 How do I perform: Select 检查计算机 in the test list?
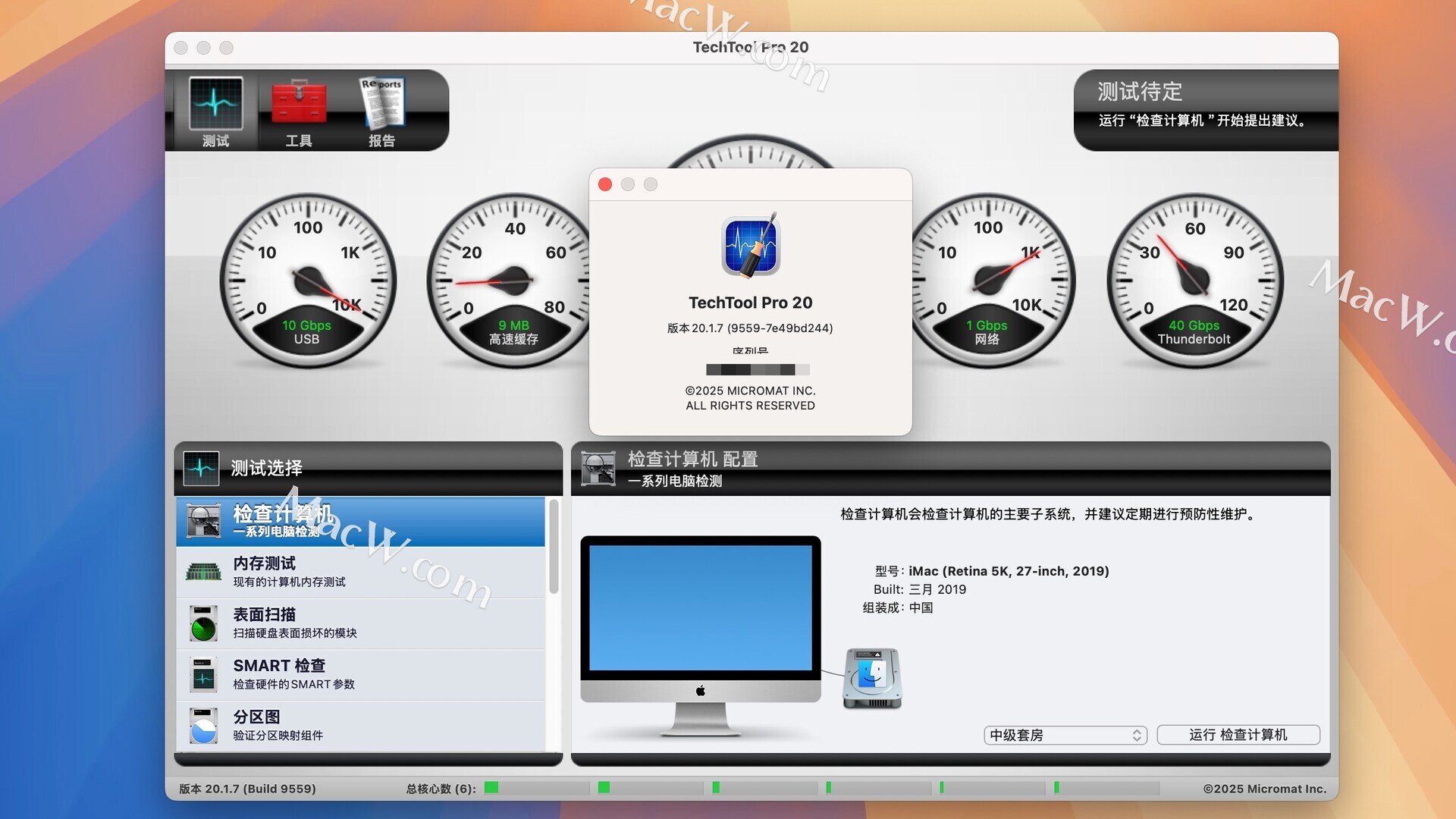[x=360, y=522]
